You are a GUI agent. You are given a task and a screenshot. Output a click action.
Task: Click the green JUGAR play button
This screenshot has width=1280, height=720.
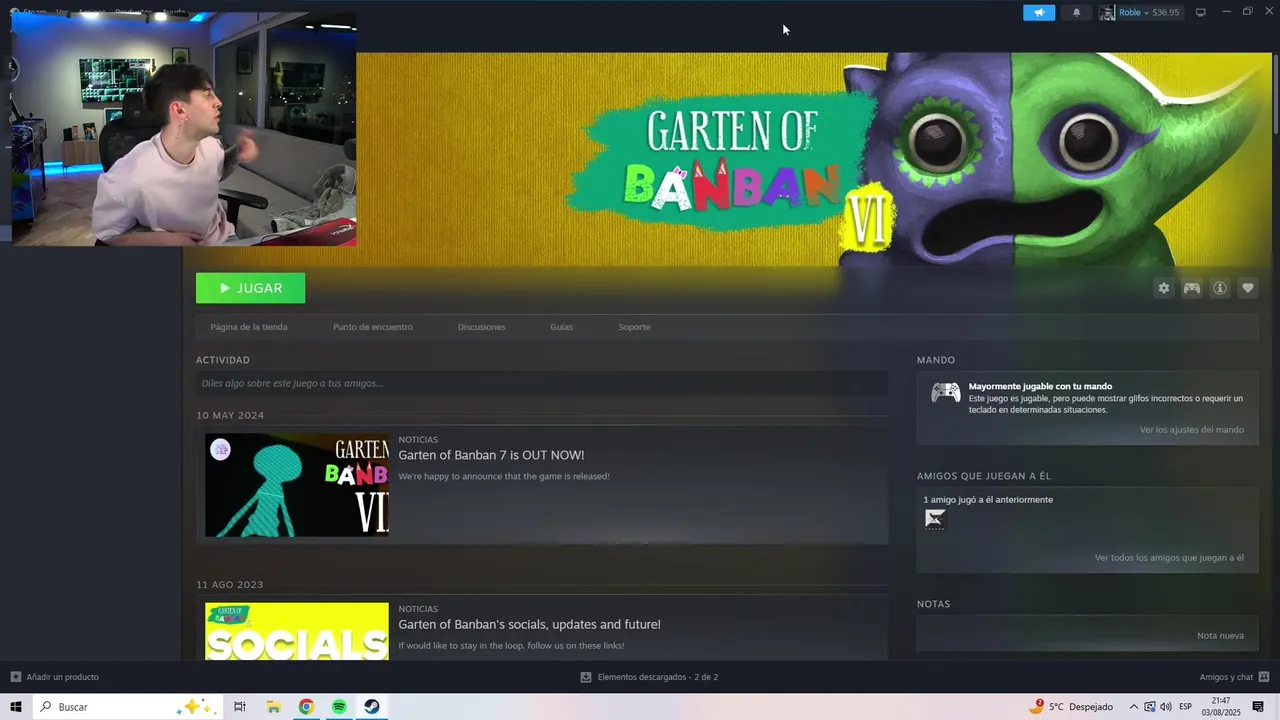tap(250, 288)
